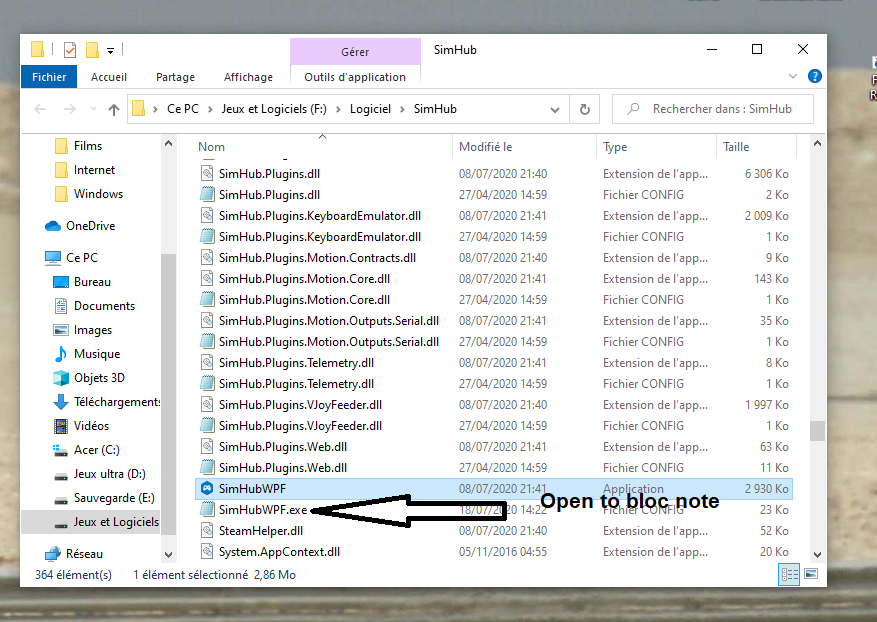Open the Outils d'application tab
The image size is (877, 622).
[355, 77]
